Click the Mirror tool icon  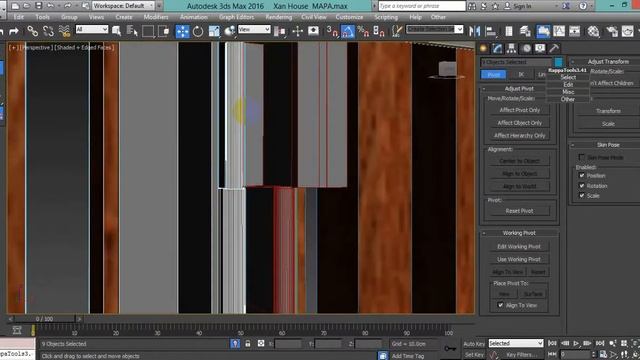tap(474, 31)
